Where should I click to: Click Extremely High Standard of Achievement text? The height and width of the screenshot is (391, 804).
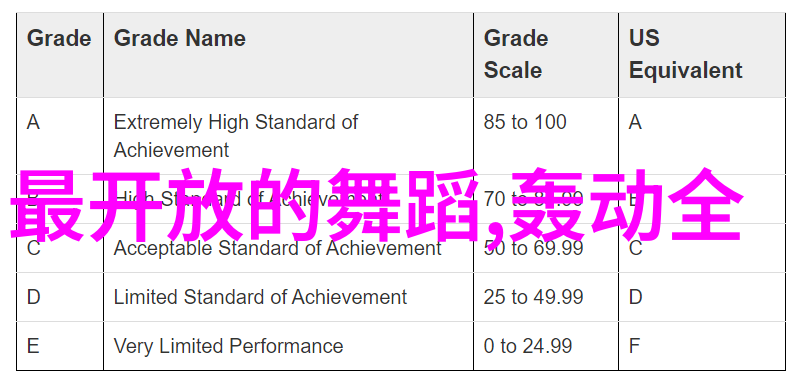point(236,136)
